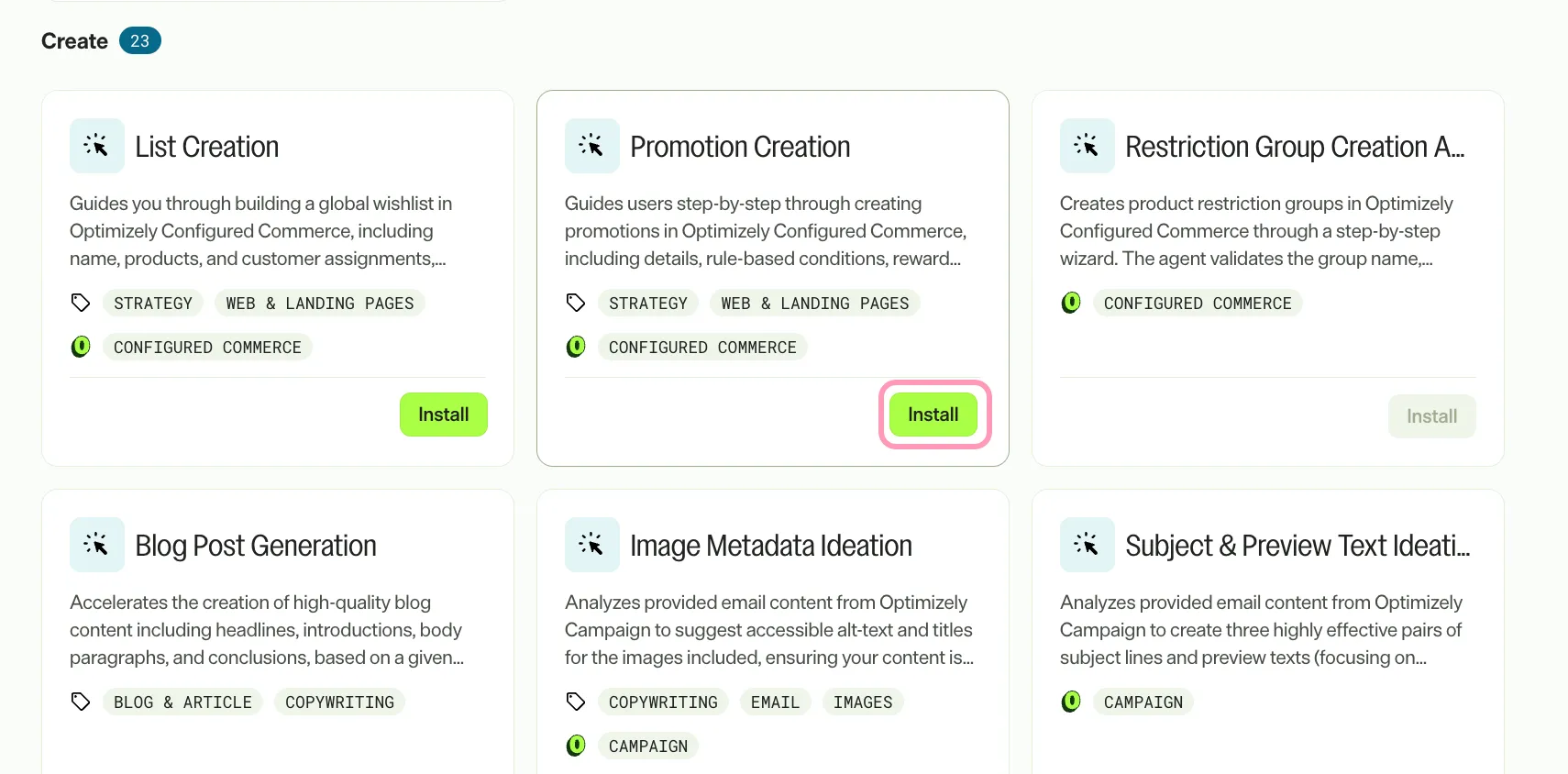Select the EMAIL tag

tap(775, 702)
